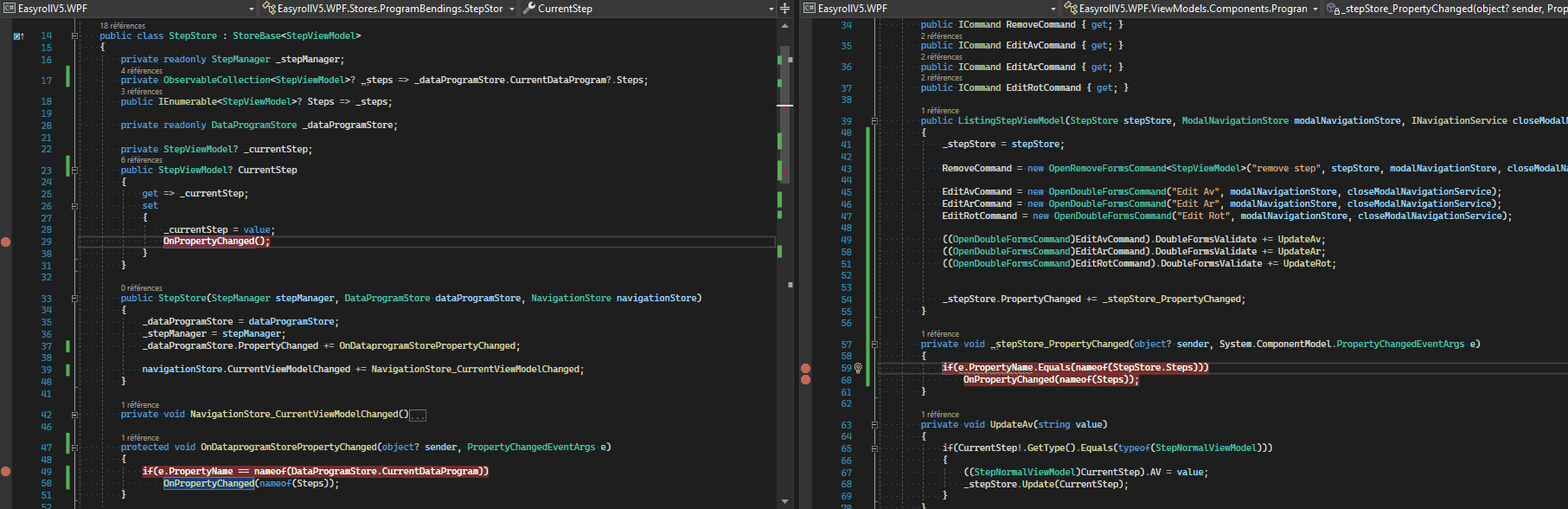Collapse the CurrentStep property block at line 23
1568x509 pixels.
[74, 171]
